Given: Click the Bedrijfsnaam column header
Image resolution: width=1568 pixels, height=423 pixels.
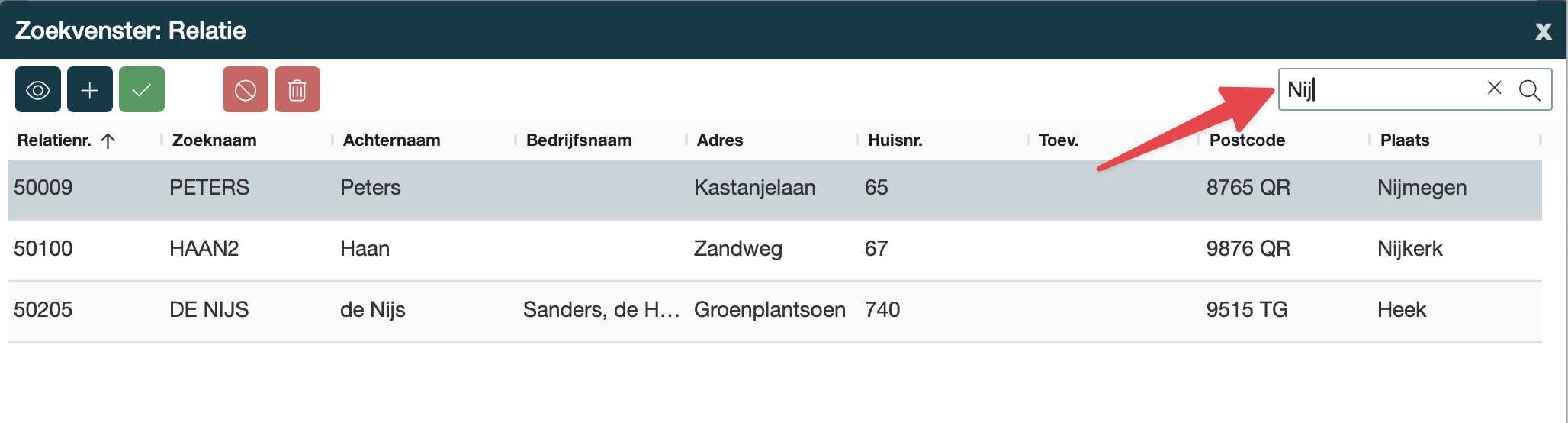Looking at the screenshot, I should [x=579, y=140].
